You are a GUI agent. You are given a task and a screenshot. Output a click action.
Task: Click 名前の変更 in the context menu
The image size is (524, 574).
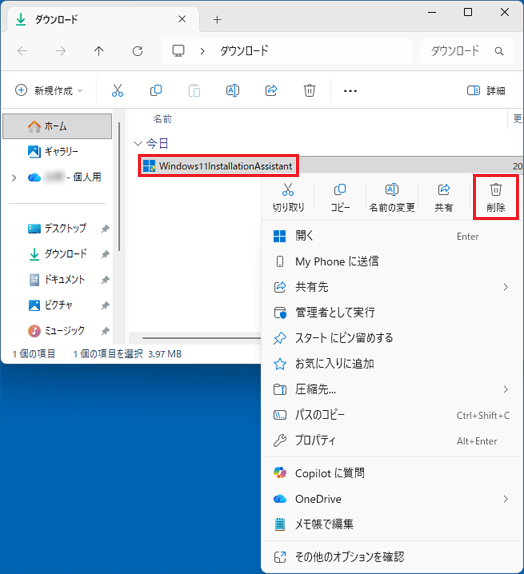coord(392,198)
